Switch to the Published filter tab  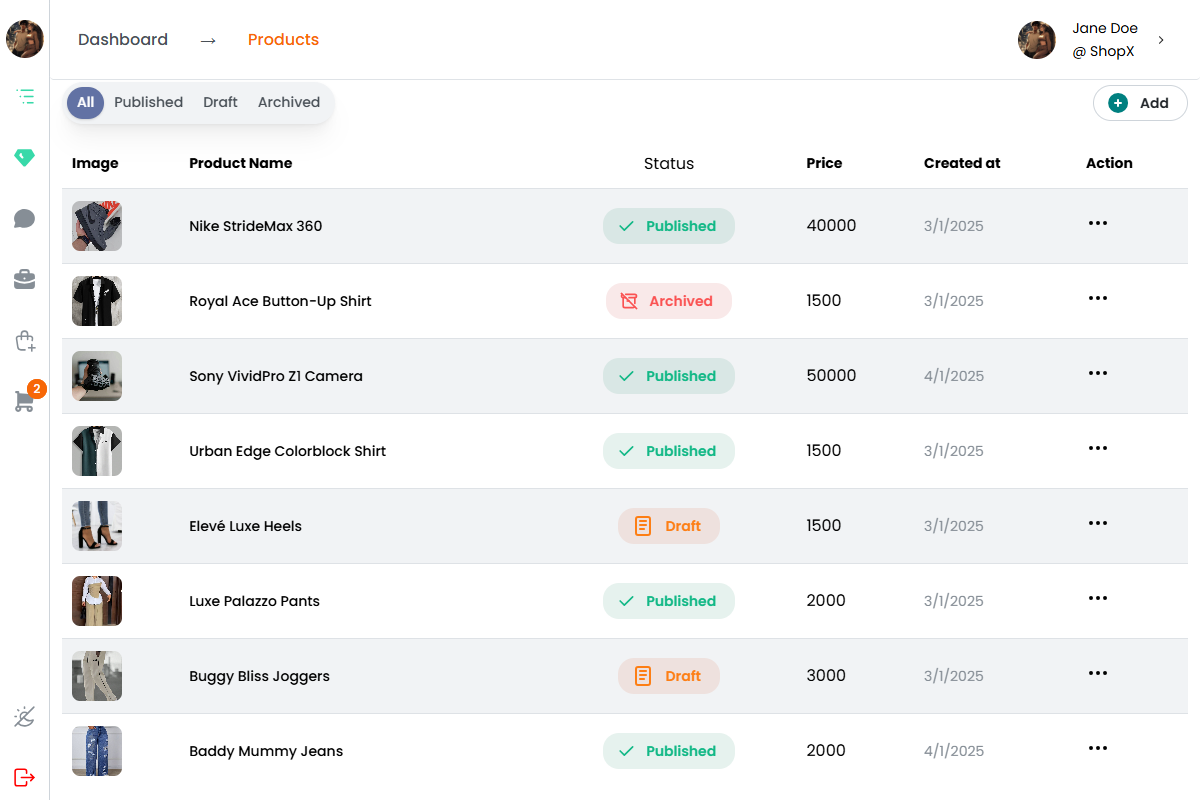[x=148, y=102]
